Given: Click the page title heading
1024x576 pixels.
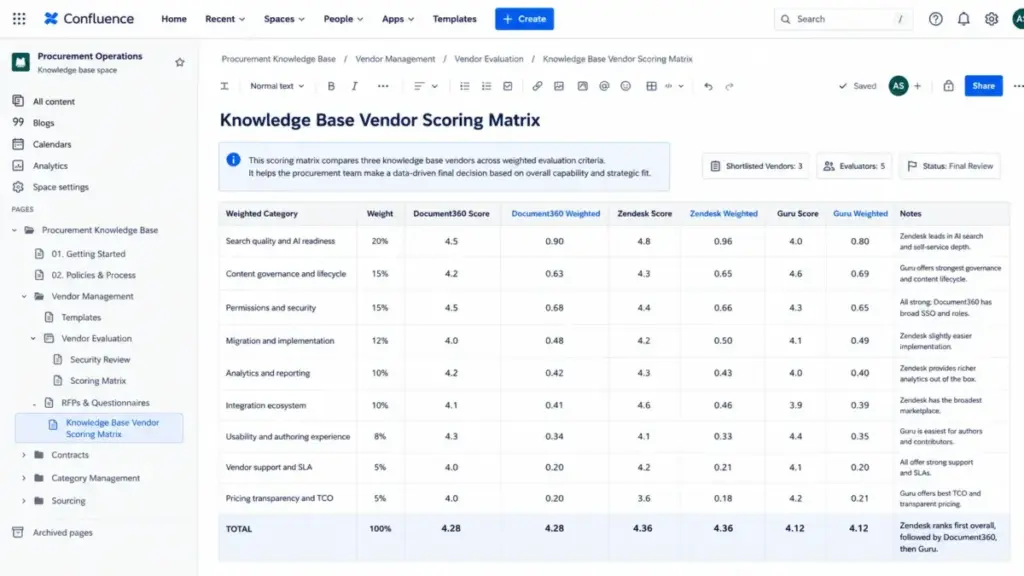Looking at the screenshot, I should [x=380, y=120].
